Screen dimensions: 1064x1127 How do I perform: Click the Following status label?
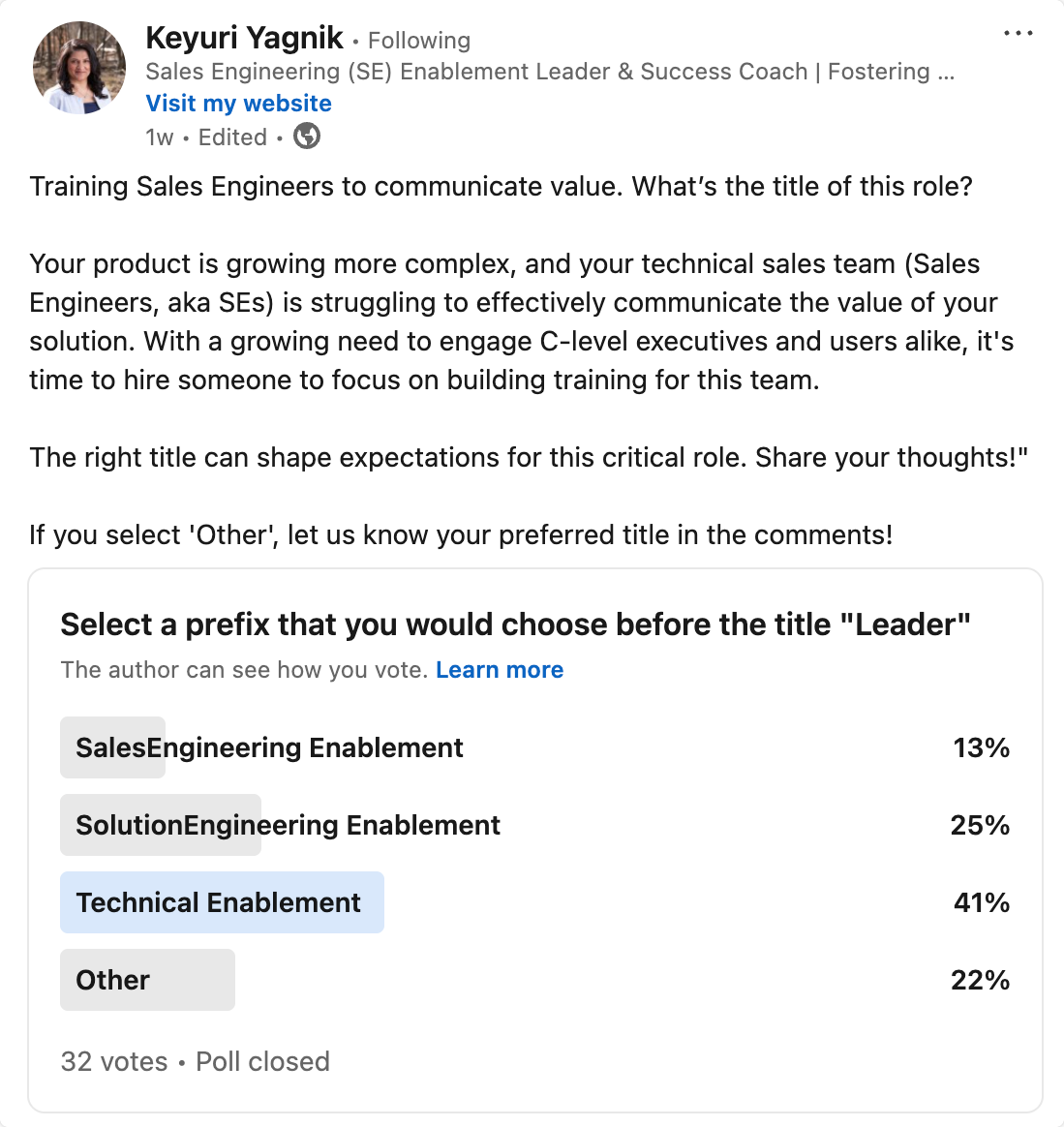[x=419, y=41]
